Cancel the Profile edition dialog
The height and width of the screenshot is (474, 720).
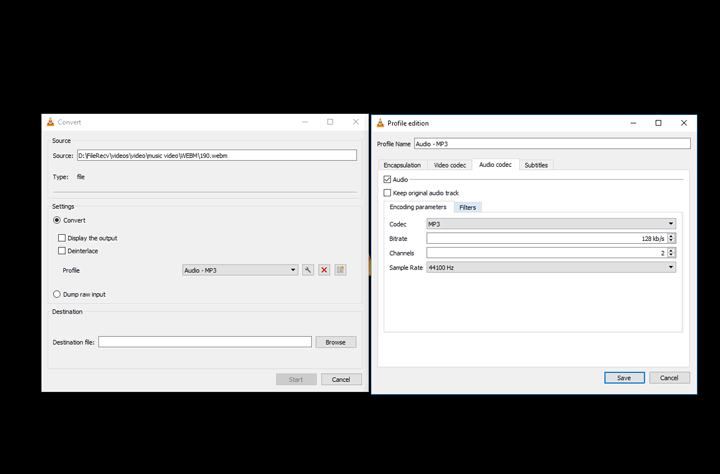(x=669, y=378)
